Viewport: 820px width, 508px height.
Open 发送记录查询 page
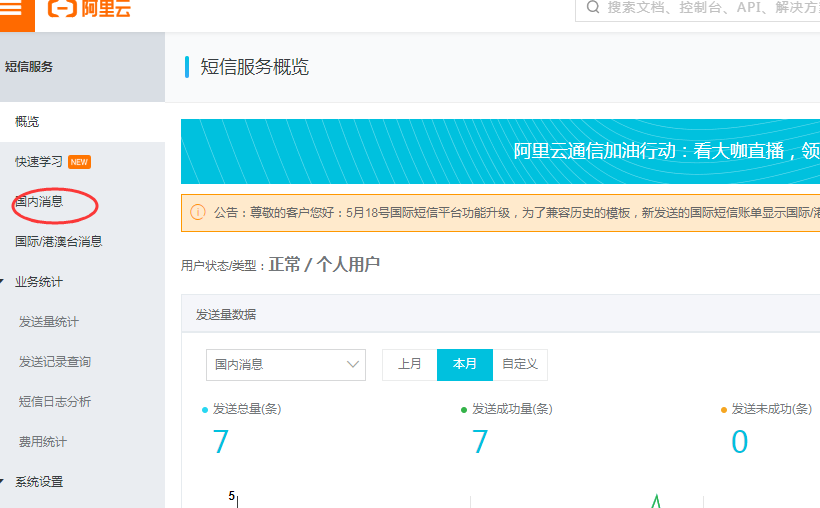click(55, 362)
